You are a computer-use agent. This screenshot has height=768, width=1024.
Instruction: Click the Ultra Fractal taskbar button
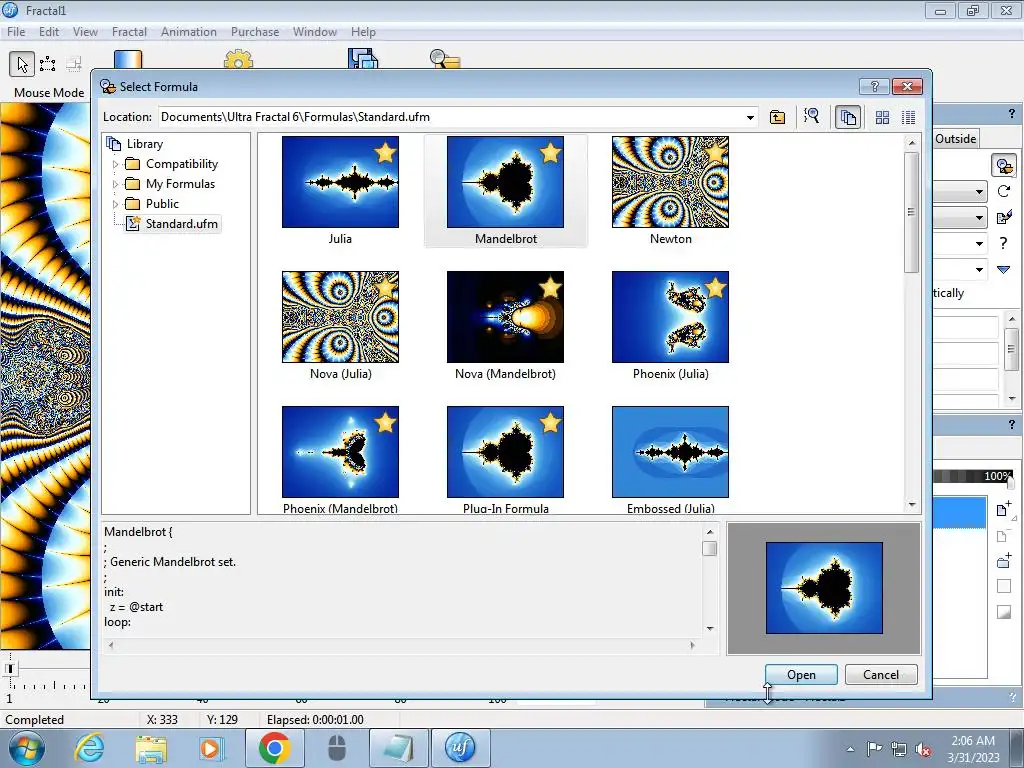click(460, 748)
